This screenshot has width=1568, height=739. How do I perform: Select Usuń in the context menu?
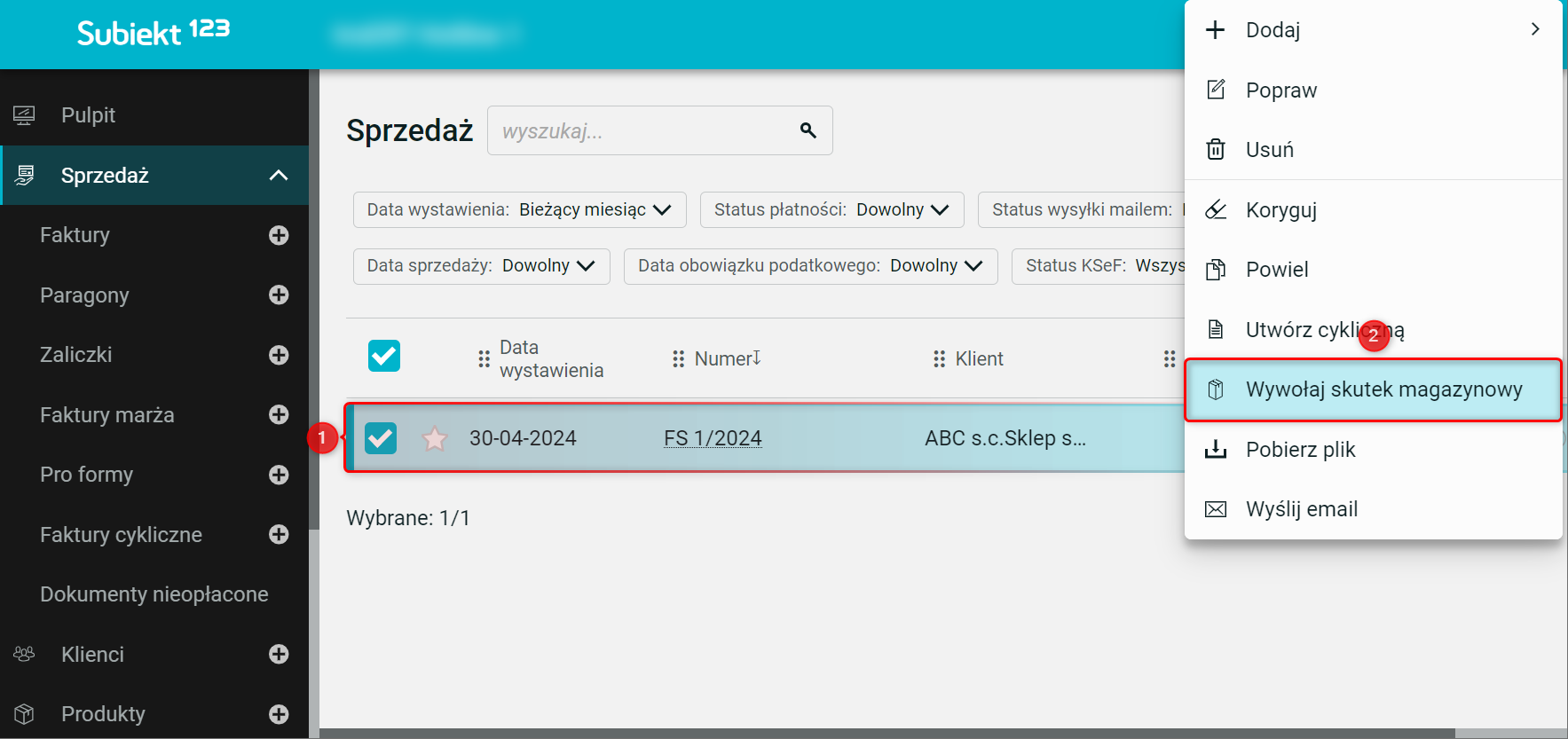(1374, 149)
